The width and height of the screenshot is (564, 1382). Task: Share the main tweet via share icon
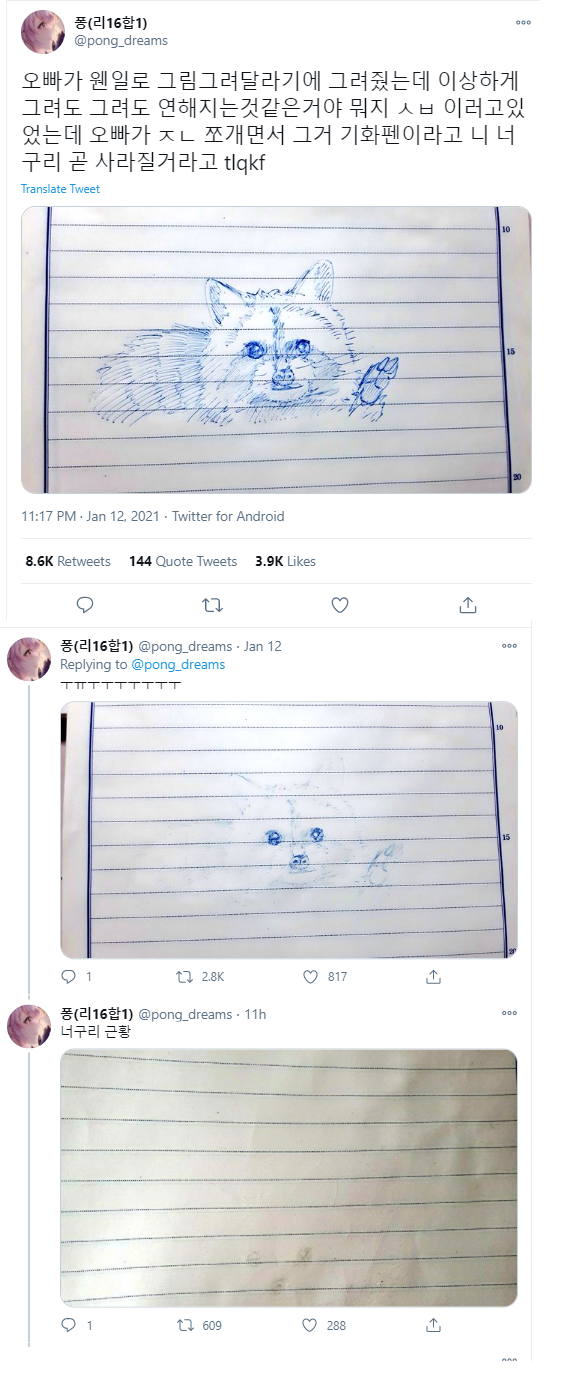point(467,605)
